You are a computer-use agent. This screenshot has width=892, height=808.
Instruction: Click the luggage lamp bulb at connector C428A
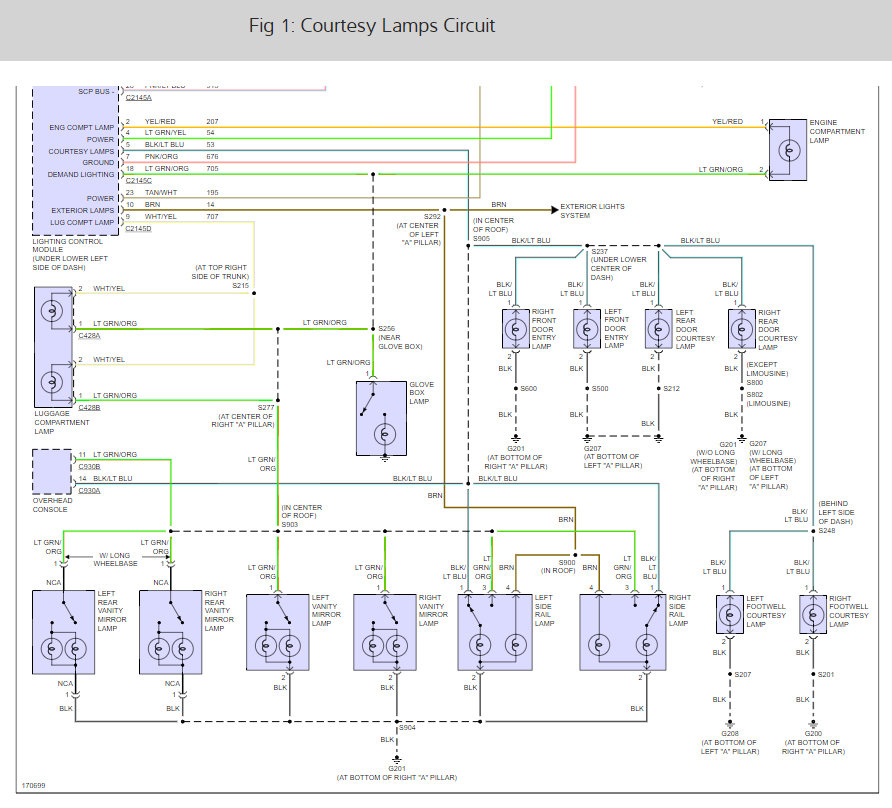[x=52, y=311]
